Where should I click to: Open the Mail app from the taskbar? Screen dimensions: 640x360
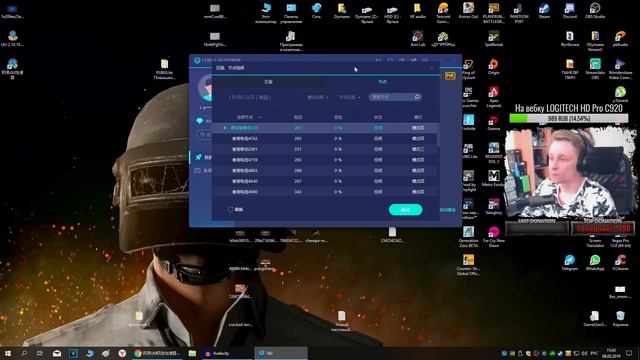click(x=57, y=353)
